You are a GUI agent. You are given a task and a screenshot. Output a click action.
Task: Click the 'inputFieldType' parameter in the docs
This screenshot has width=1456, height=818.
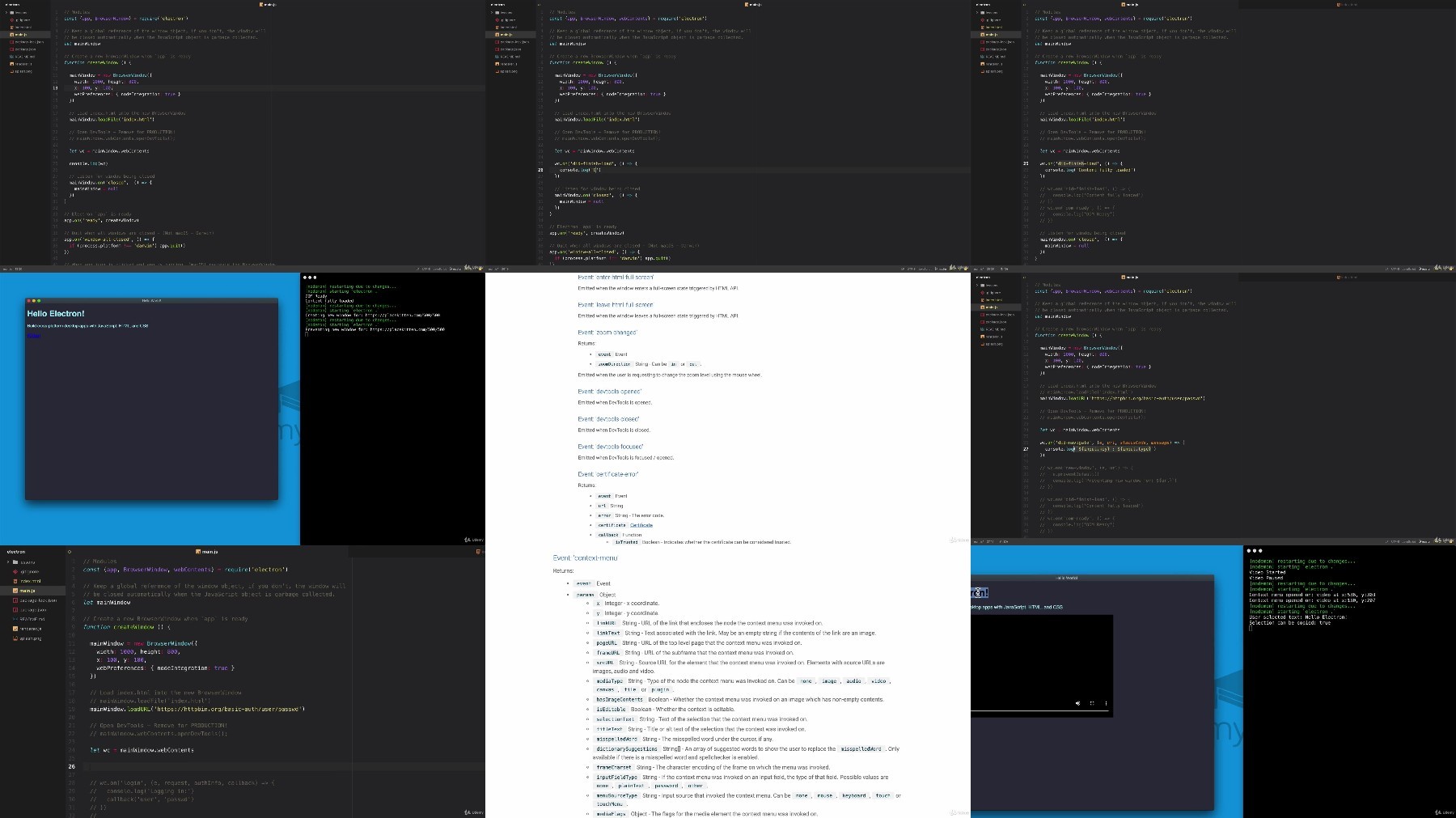click(x=617, y=777)
